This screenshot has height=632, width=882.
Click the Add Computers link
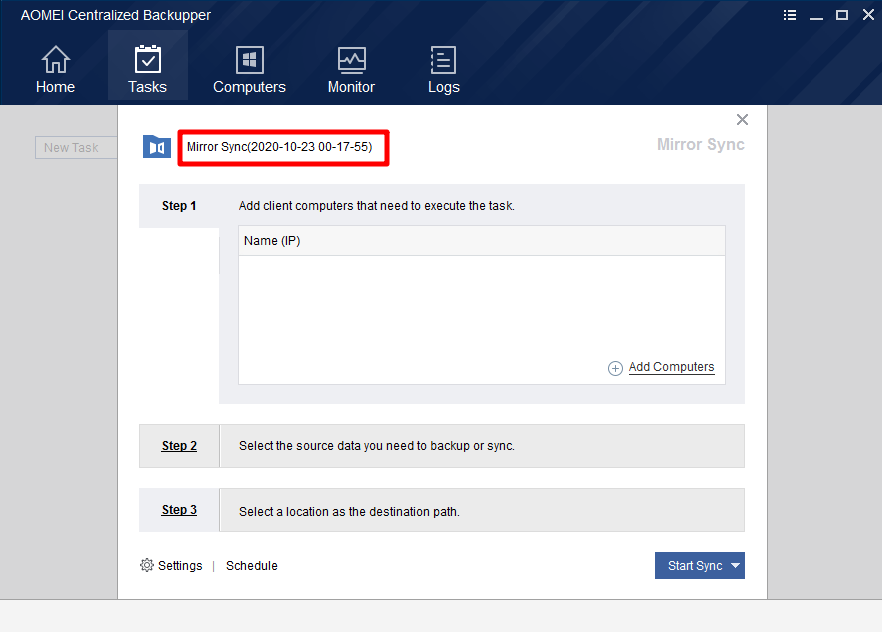(x=671, y=367)
